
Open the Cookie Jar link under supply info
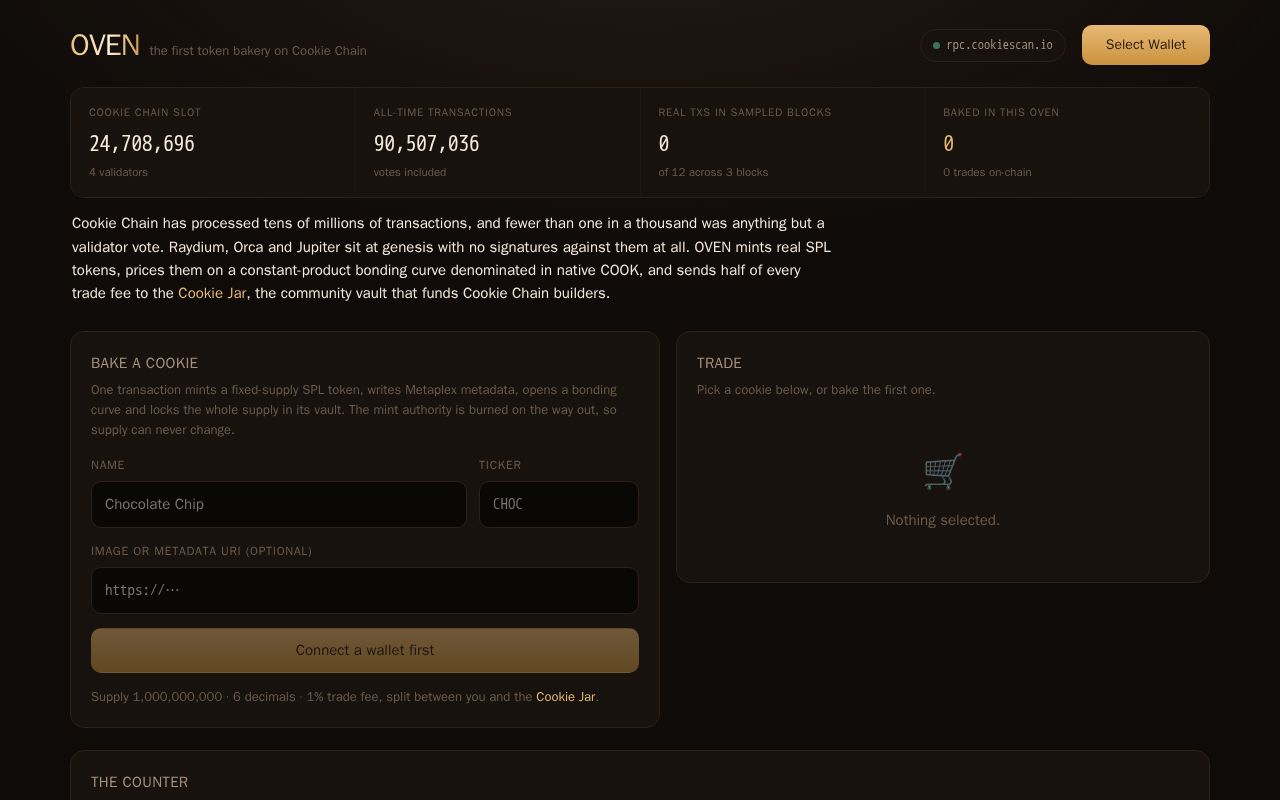(x=565, y=696)
